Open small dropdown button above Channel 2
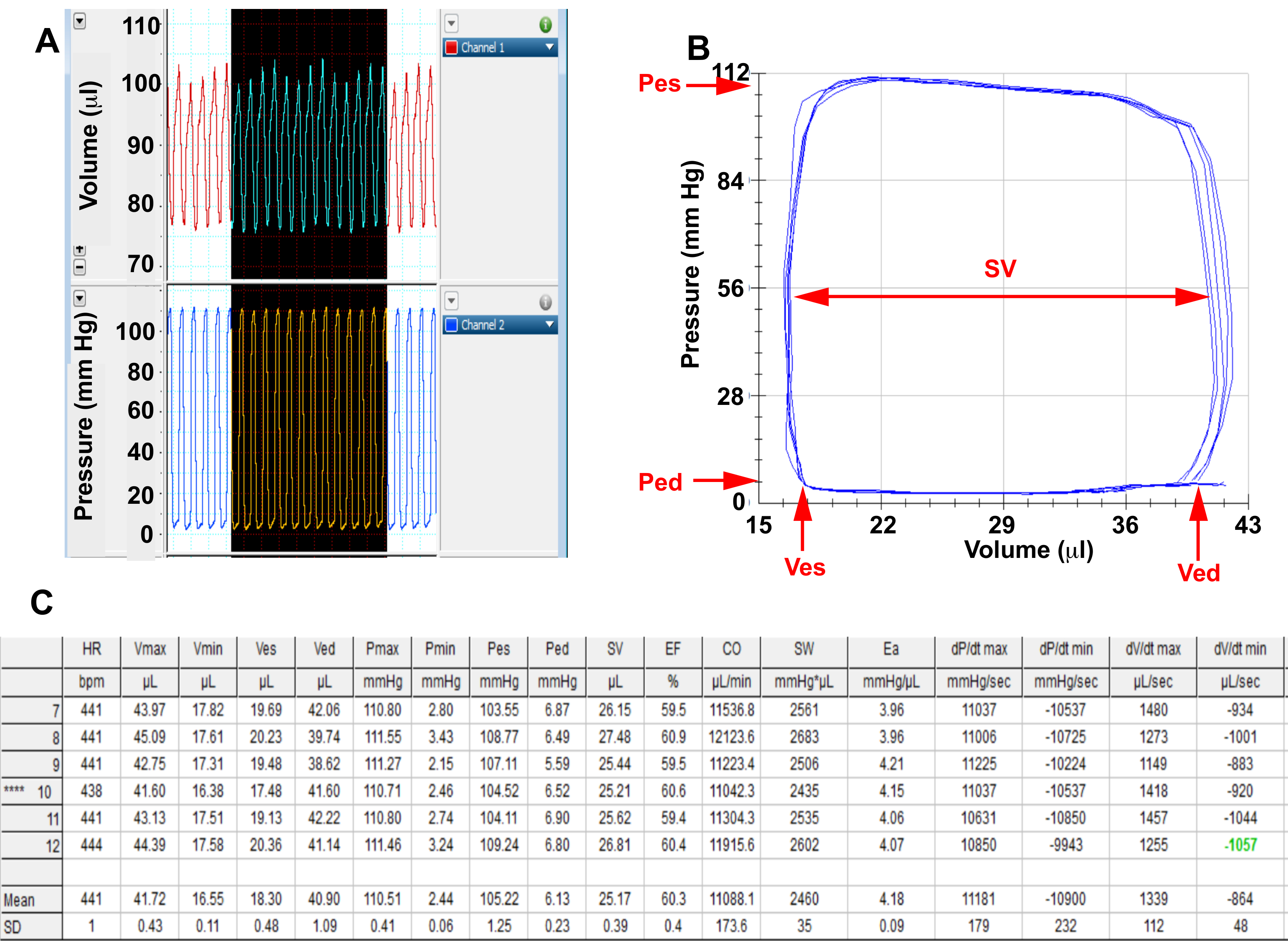Image resolution: width=1288 pixels, height=941 pixels. click(x=451, y=300)
